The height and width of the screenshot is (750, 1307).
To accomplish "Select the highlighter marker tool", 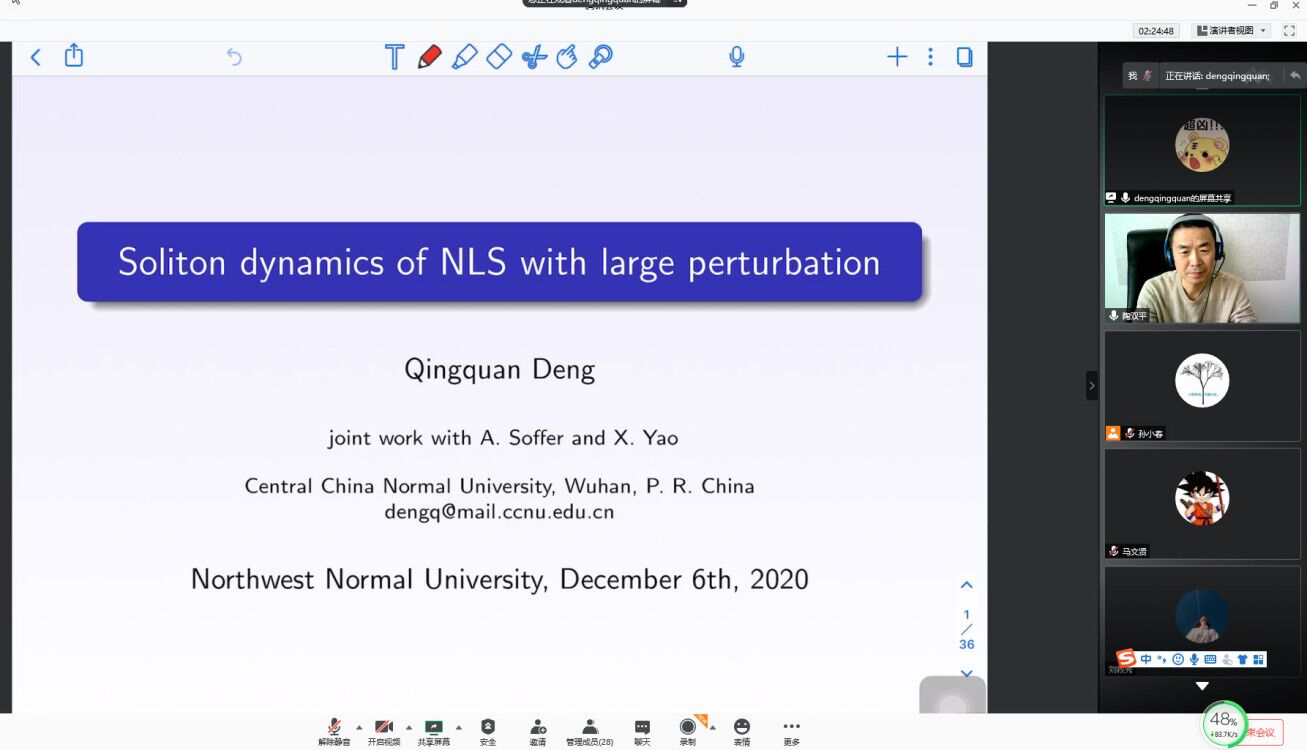I will (x=464, y=57).
